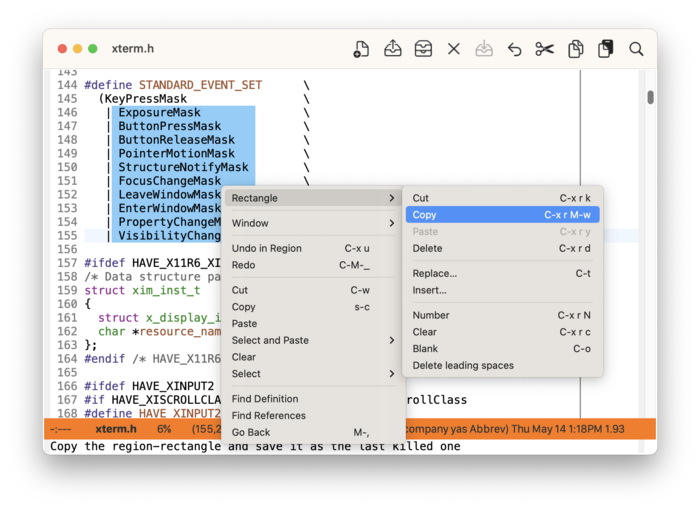Choose Cut in the Rectangle submenu
This screenshot has width=700, height=511.
coord(502,198)
